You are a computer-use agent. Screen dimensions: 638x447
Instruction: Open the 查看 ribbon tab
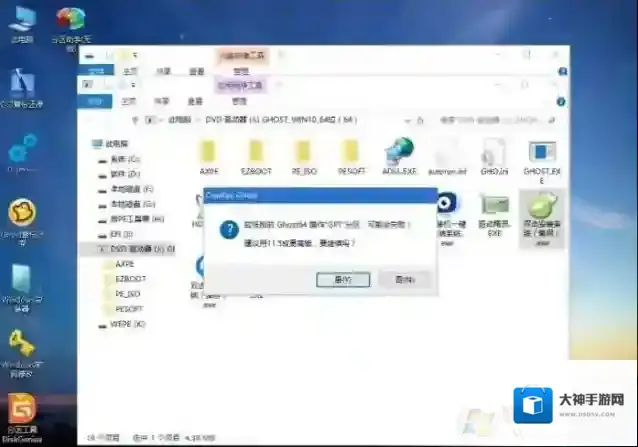(x=197, y=100)
